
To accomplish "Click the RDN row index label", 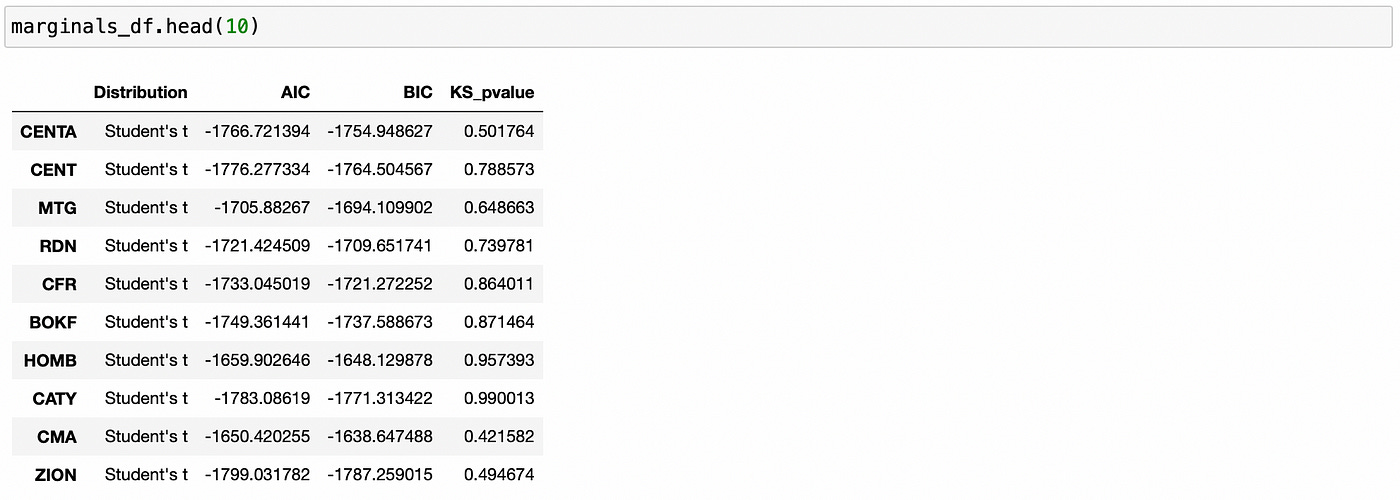I will click(58, 246).
